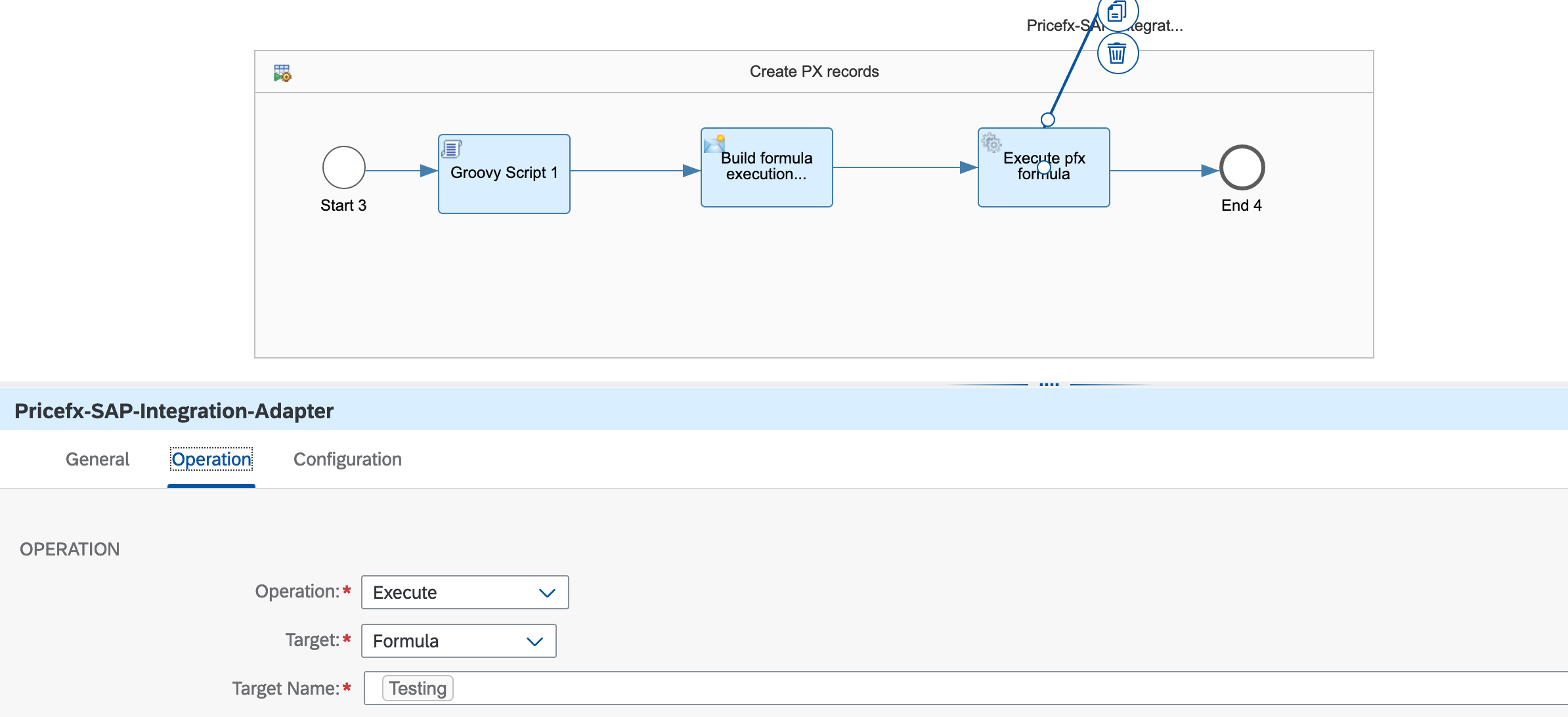Click the gear icon on Execute pfx formula
This screenshot has height=717, width=1568.
(x=991, y=142)
